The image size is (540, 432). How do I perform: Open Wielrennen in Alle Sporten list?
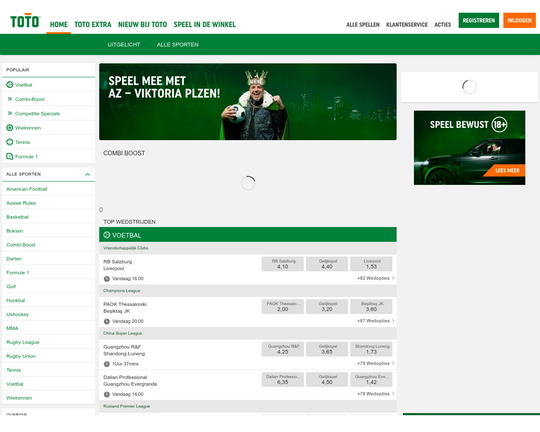49,398
